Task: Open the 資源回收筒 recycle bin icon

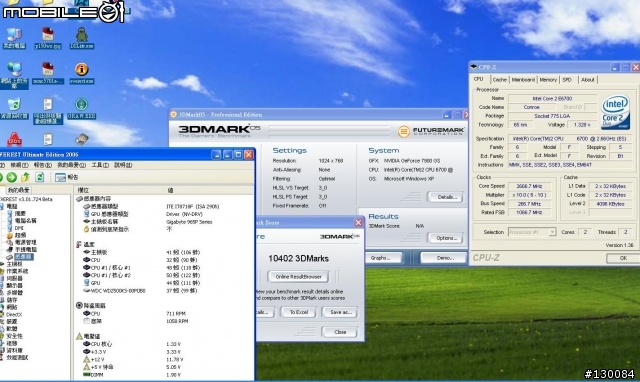Action: [14, 109]
